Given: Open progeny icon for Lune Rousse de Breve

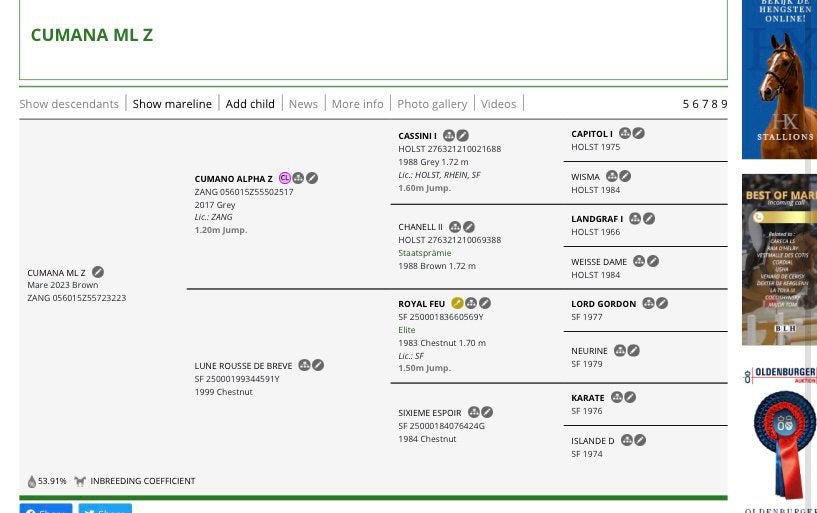Looking at the screenshot, I should 304,365.
